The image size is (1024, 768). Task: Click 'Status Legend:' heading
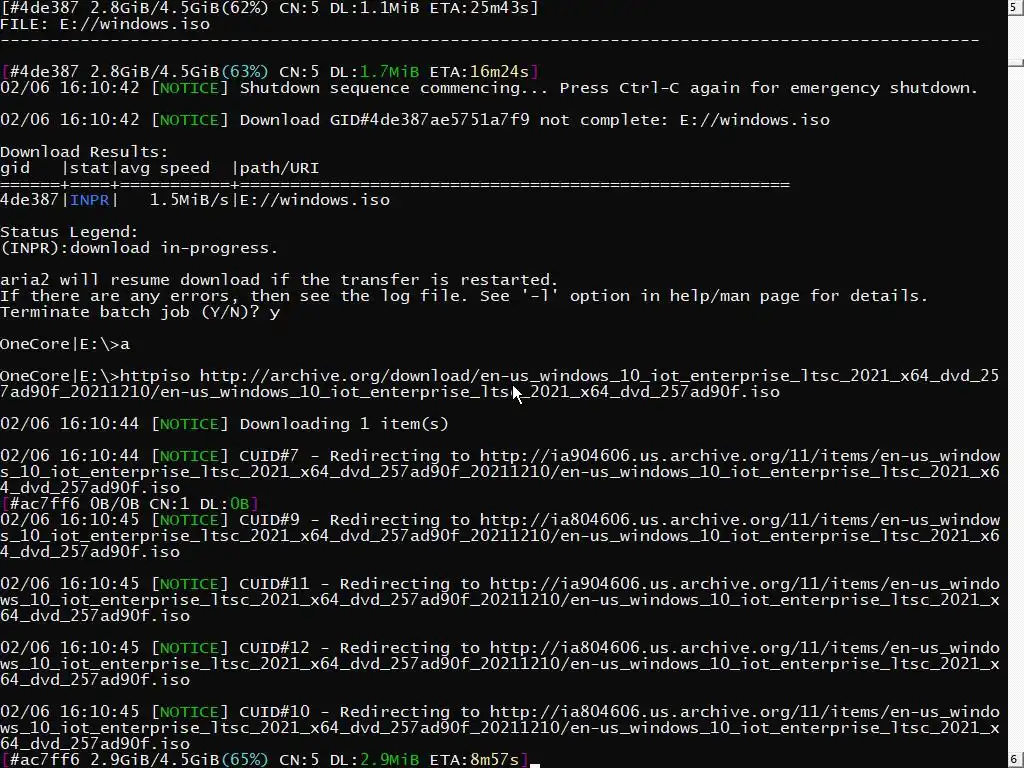pos(69,232)
